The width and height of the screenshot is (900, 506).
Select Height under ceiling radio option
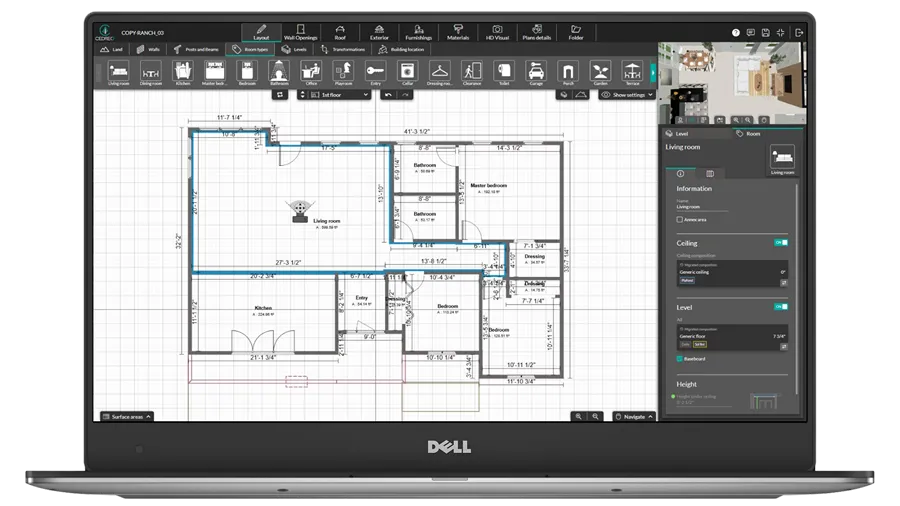click(x=673, y=396)
